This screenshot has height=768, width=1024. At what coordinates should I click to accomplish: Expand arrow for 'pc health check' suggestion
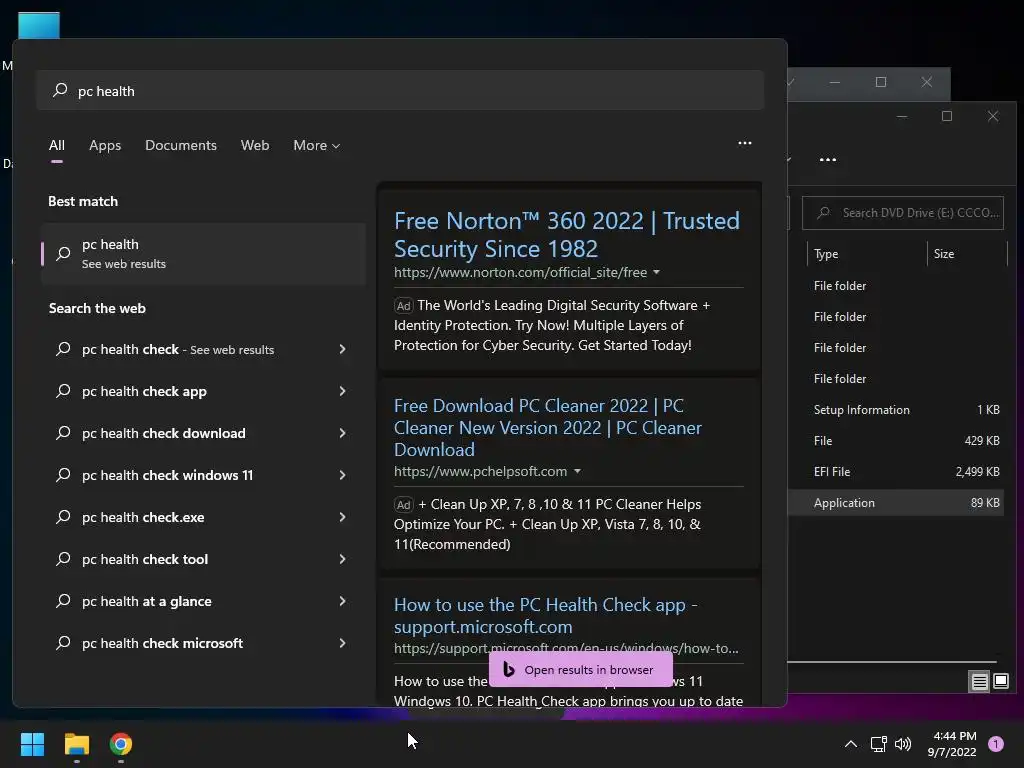tap(342, 349)
